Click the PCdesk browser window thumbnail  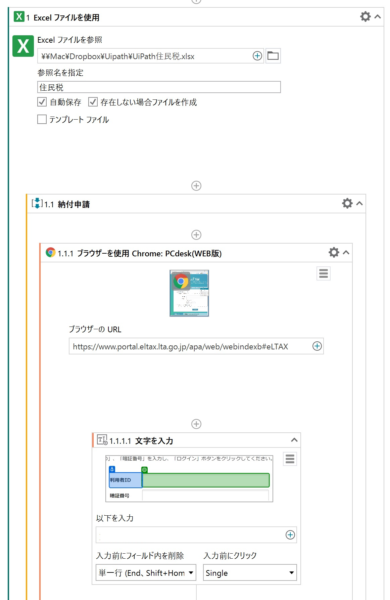pyautogui.click(x=189, y=293)
